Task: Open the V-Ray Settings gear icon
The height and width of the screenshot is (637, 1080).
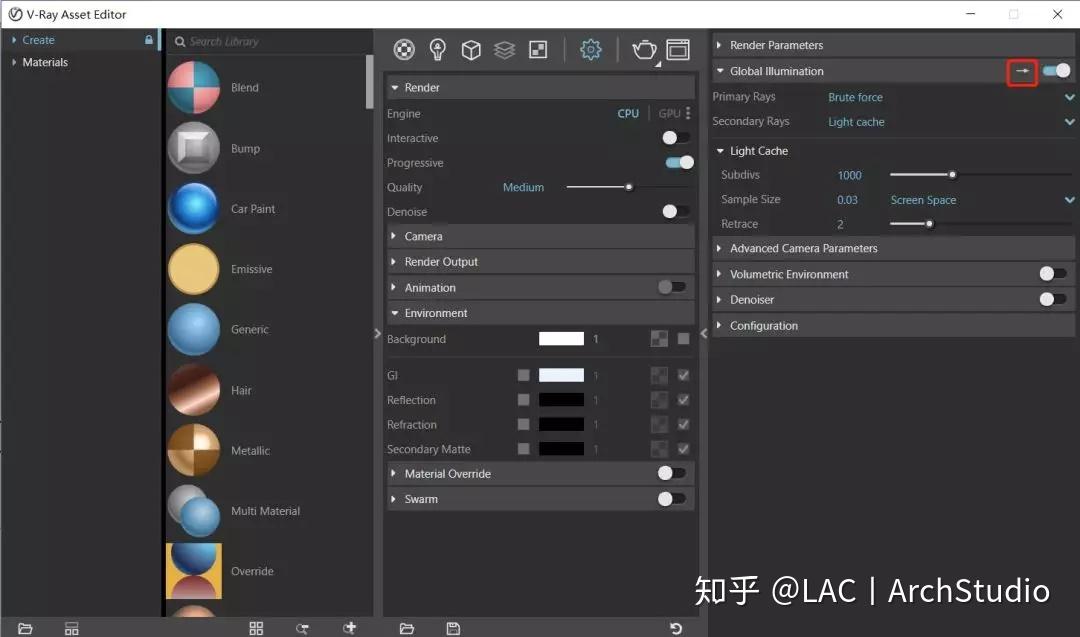Action: pyautogui.click(x=591, y=50)
